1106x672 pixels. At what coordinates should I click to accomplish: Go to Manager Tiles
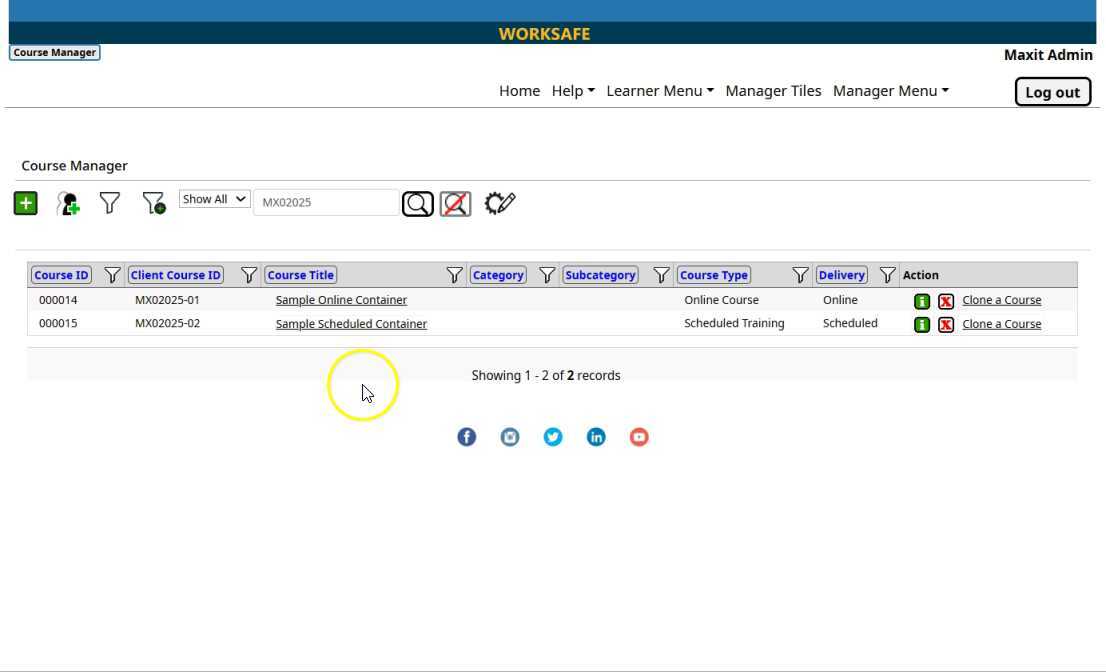point(773,91)
